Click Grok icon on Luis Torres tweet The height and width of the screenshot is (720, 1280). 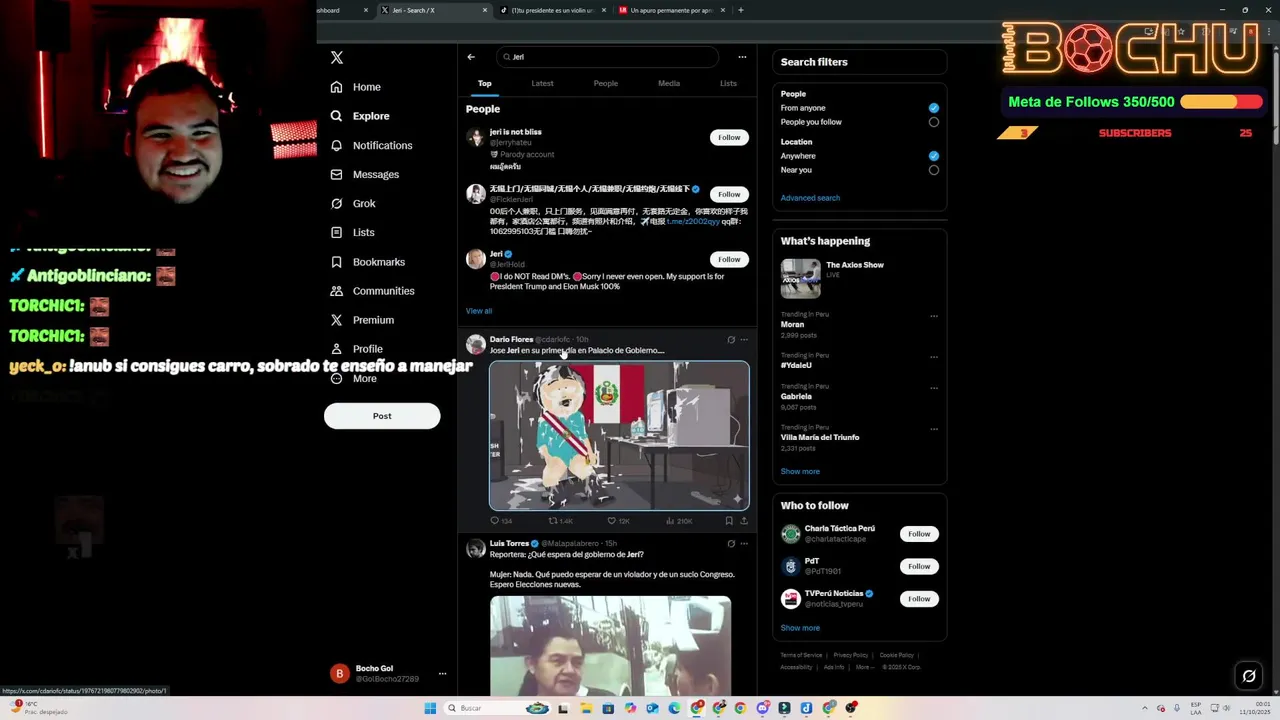(731, 544)
